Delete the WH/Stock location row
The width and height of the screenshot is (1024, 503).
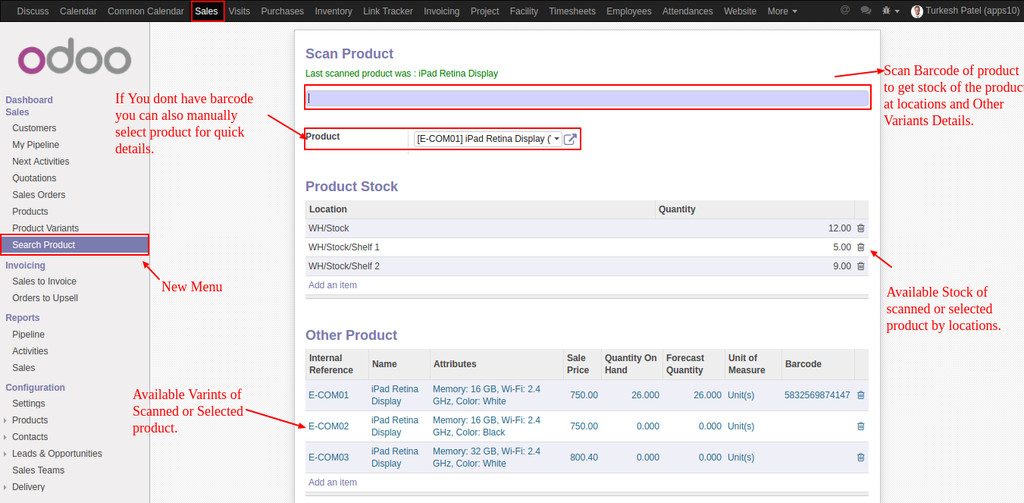click(x=860, y=229)
